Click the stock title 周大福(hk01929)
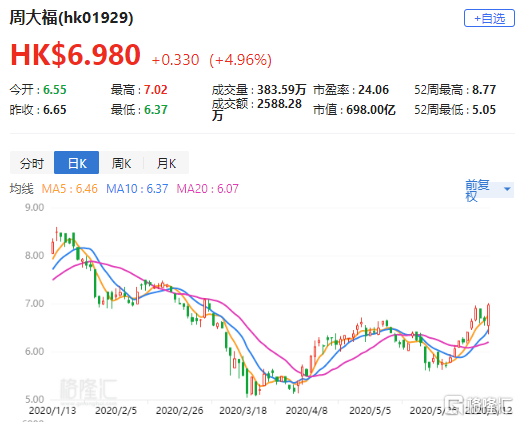Image resolution: width=519 pixels, height=422 pixels. (x=71, y=17)
